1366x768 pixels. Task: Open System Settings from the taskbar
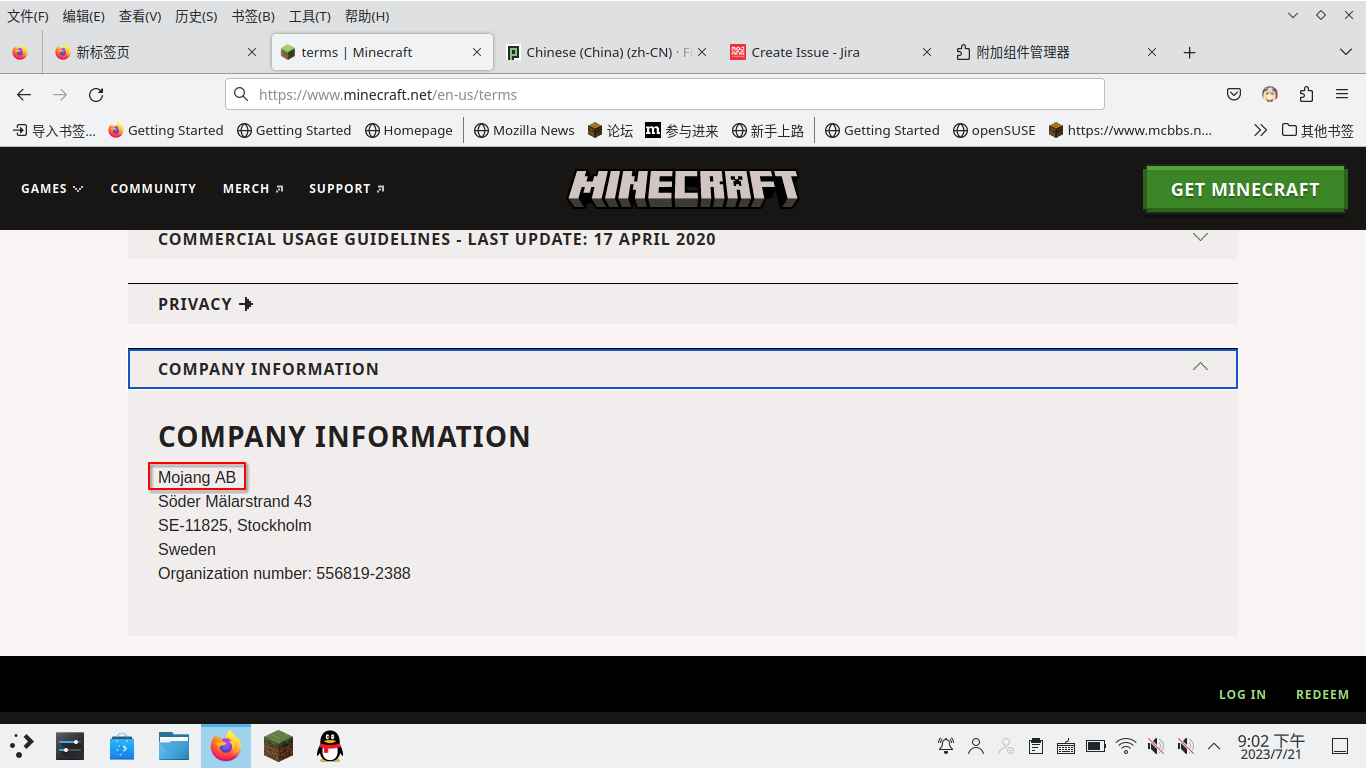70,746
